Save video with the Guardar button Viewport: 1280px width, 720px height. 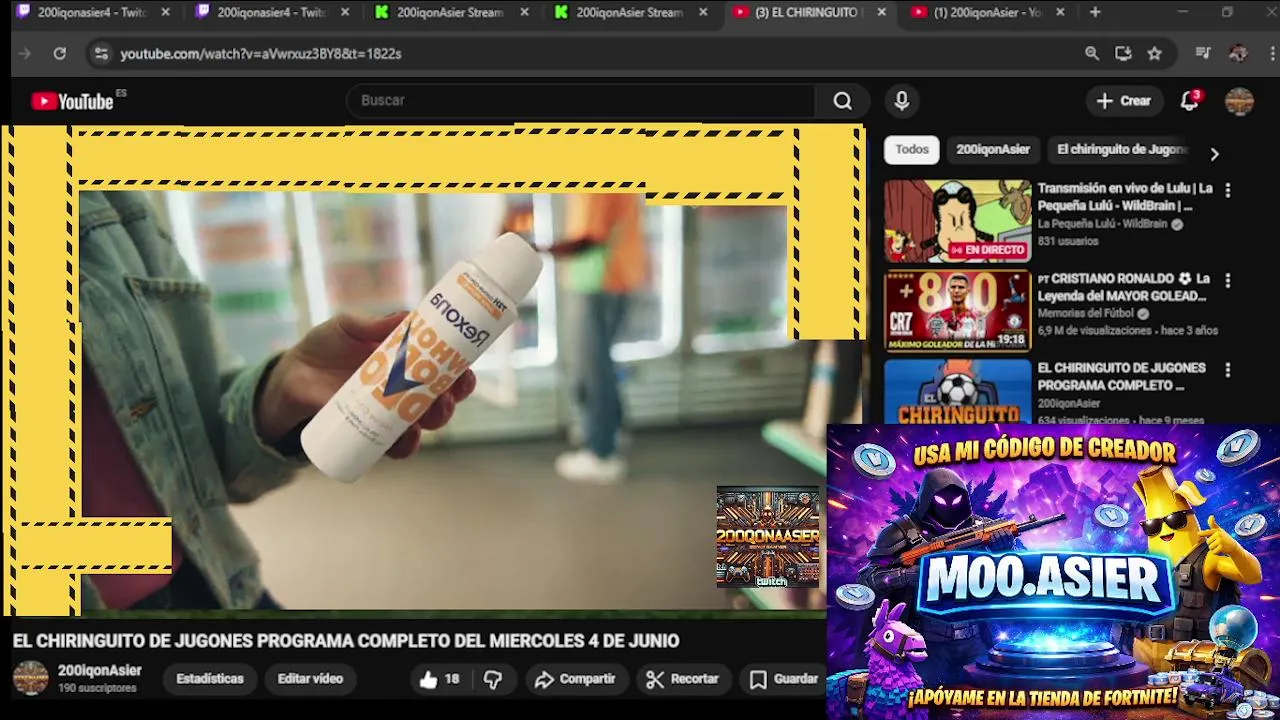click(x=785, y=679)
